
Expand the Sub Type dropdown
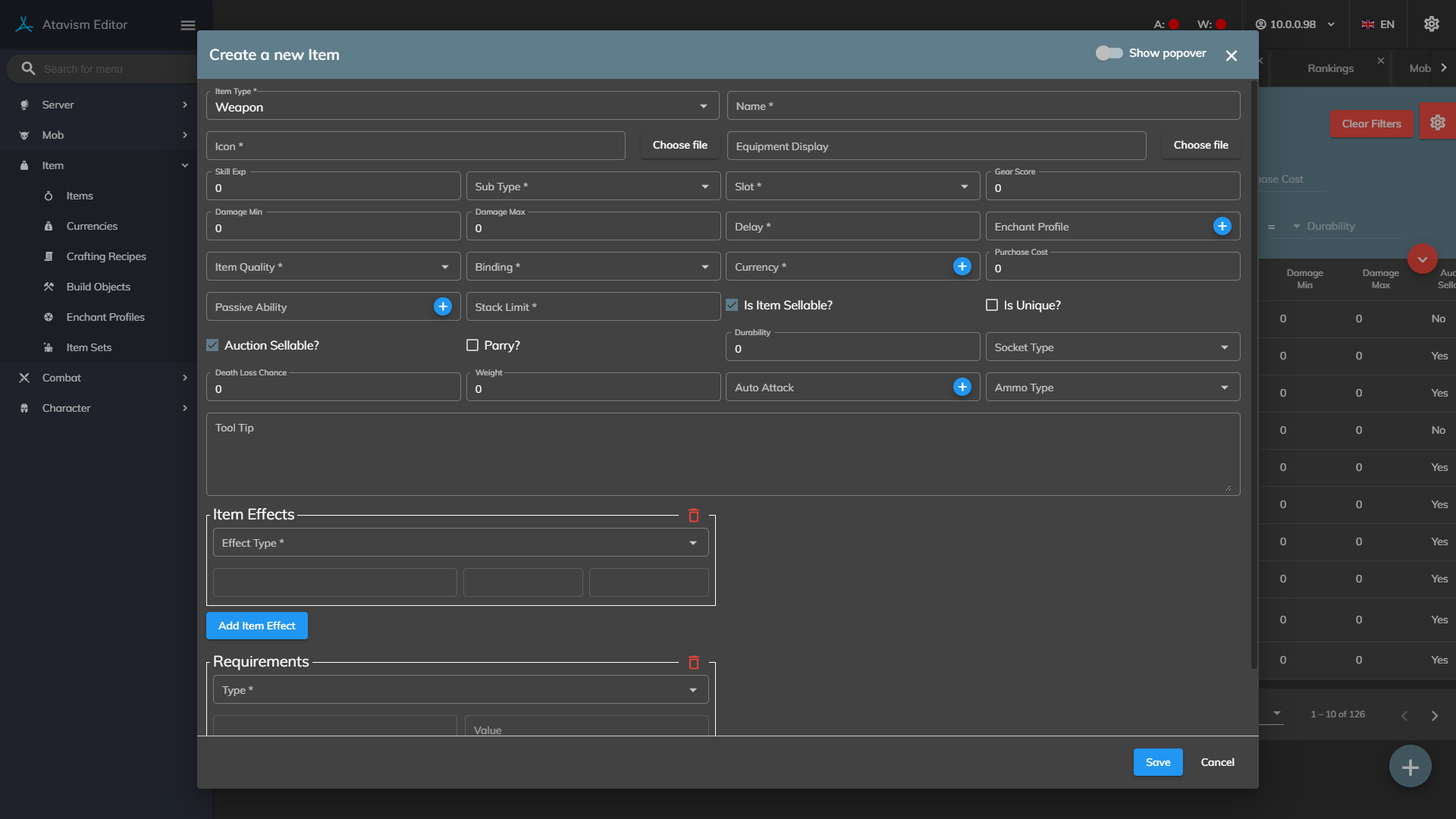[593, 187]
